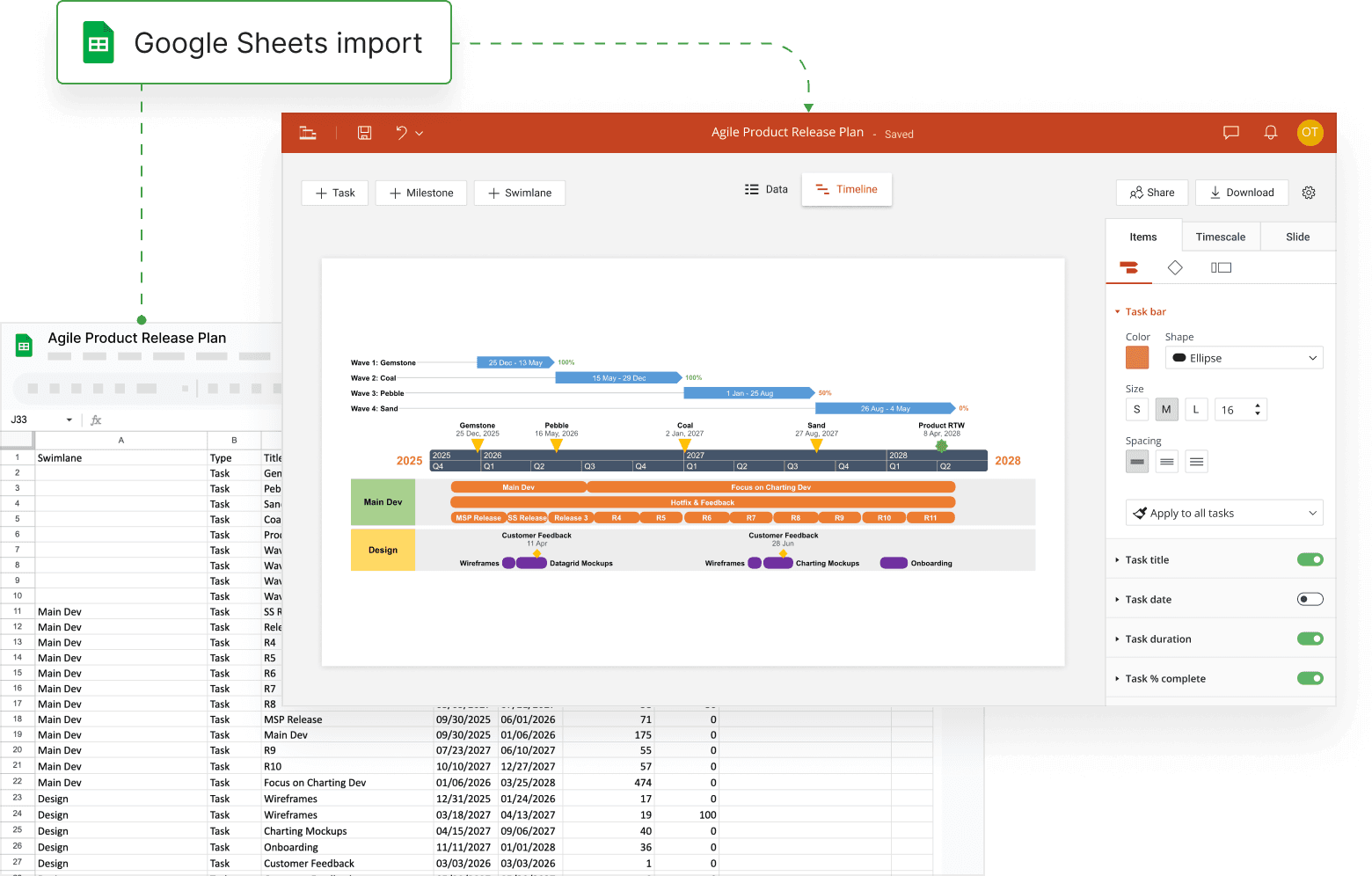1372x876 pixels.
Task: Open the undo history dropdown arrow
Action: click(x=420, y=134)
